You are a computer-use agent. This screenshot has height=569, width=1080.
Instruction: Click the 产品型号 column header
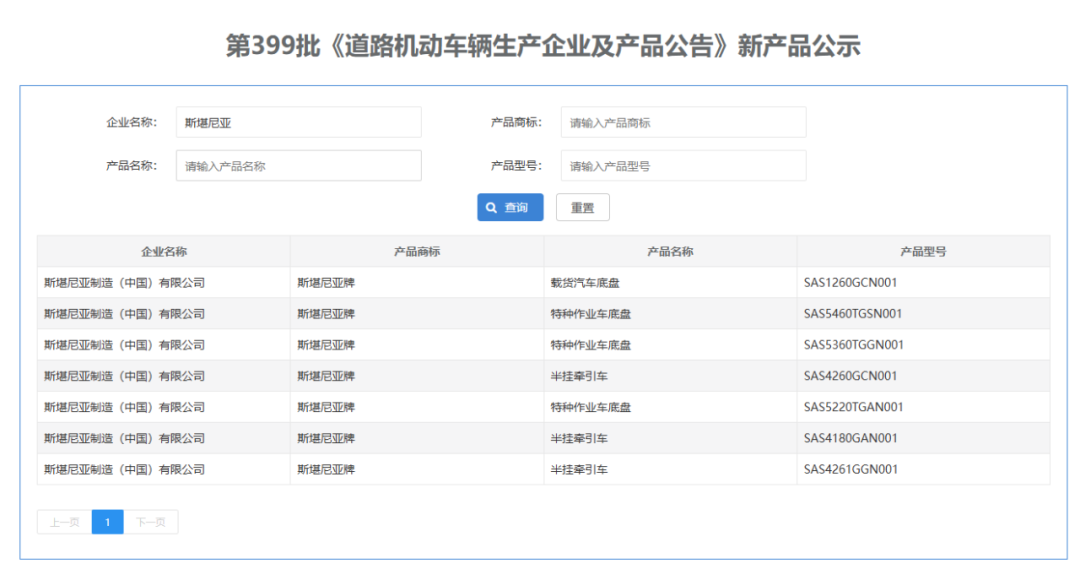pyautogui.click(x=923, y=251)
